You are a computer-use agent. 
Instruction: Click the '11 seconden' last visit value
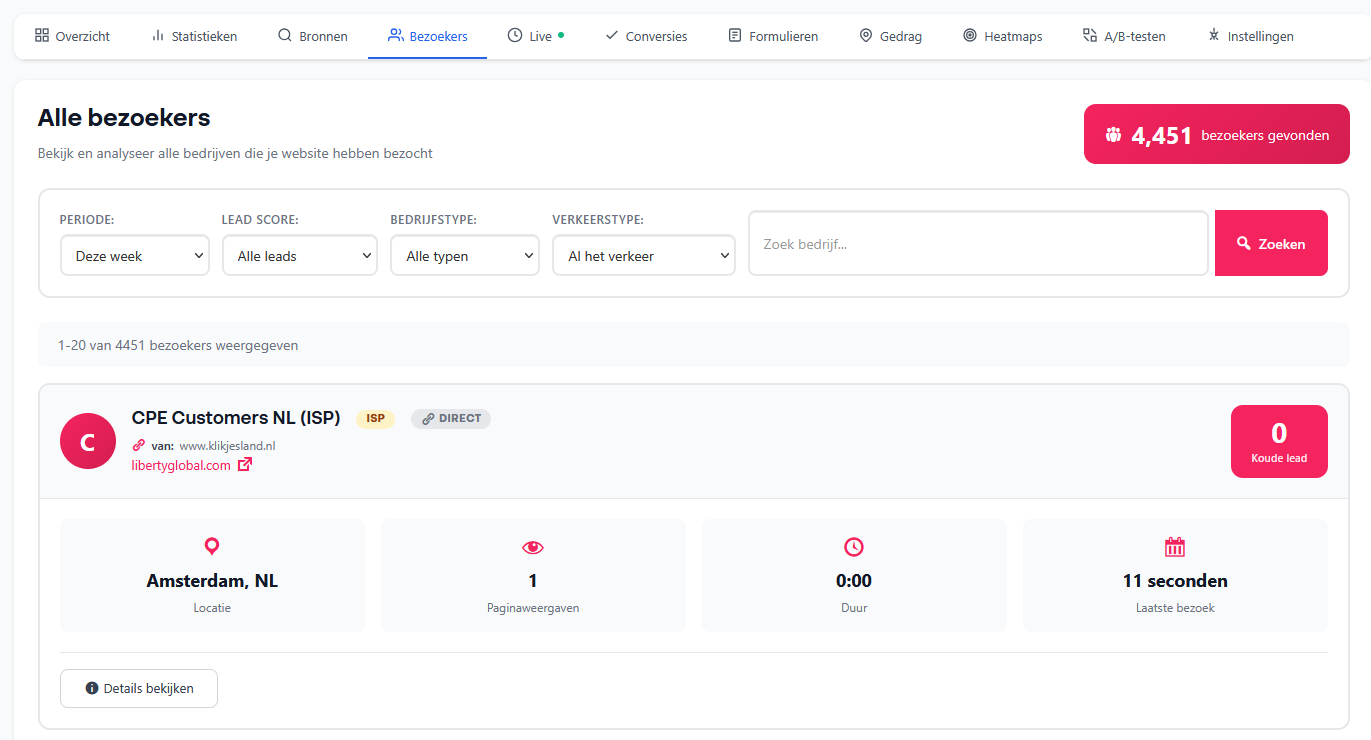(1175, 580)
